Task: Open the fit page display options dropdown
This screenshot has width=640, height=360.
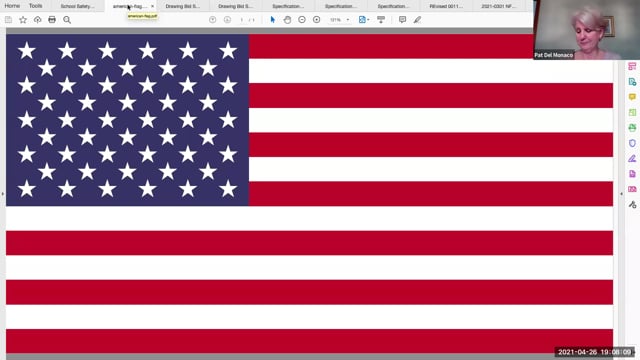Action: pos(364,20)
